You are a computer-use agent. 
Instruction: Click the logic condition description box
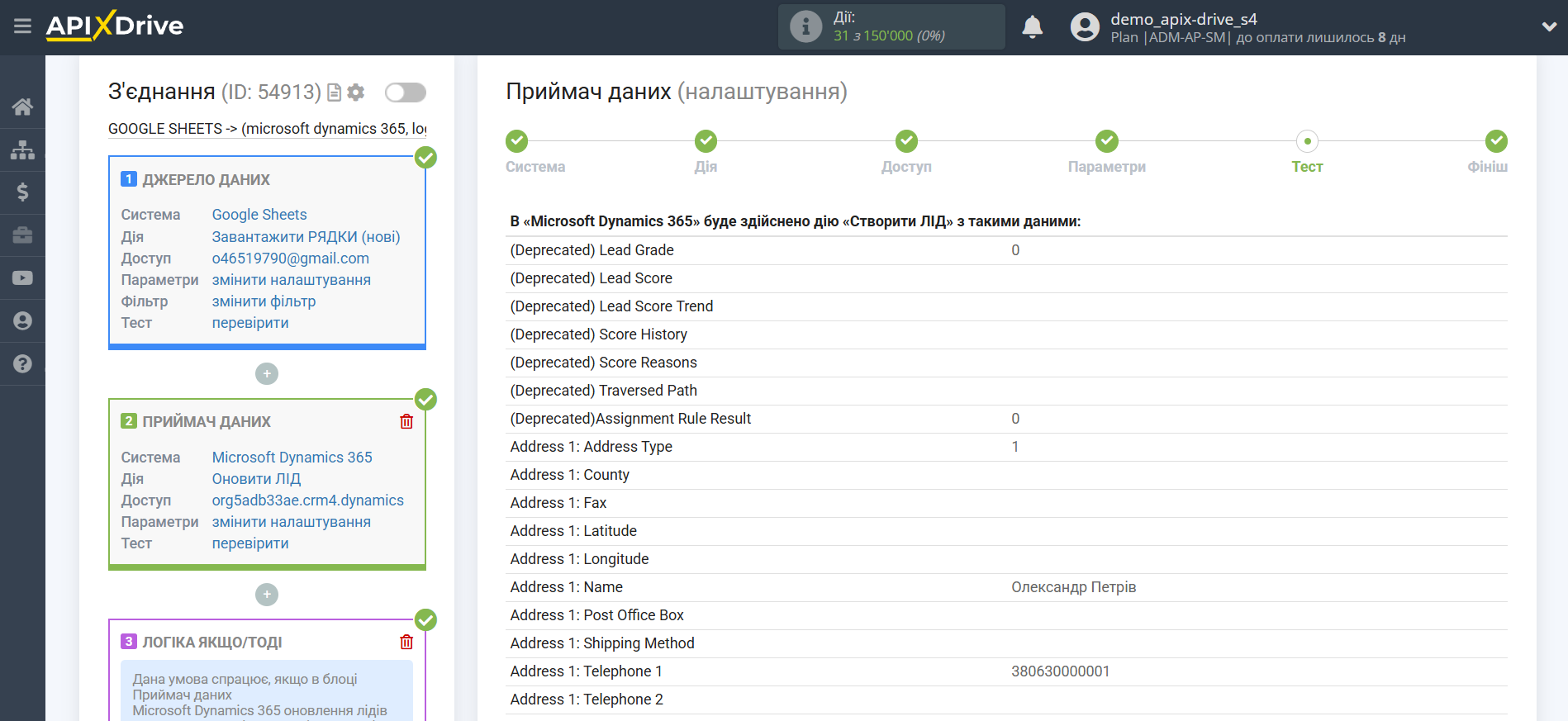click(267, 691)
